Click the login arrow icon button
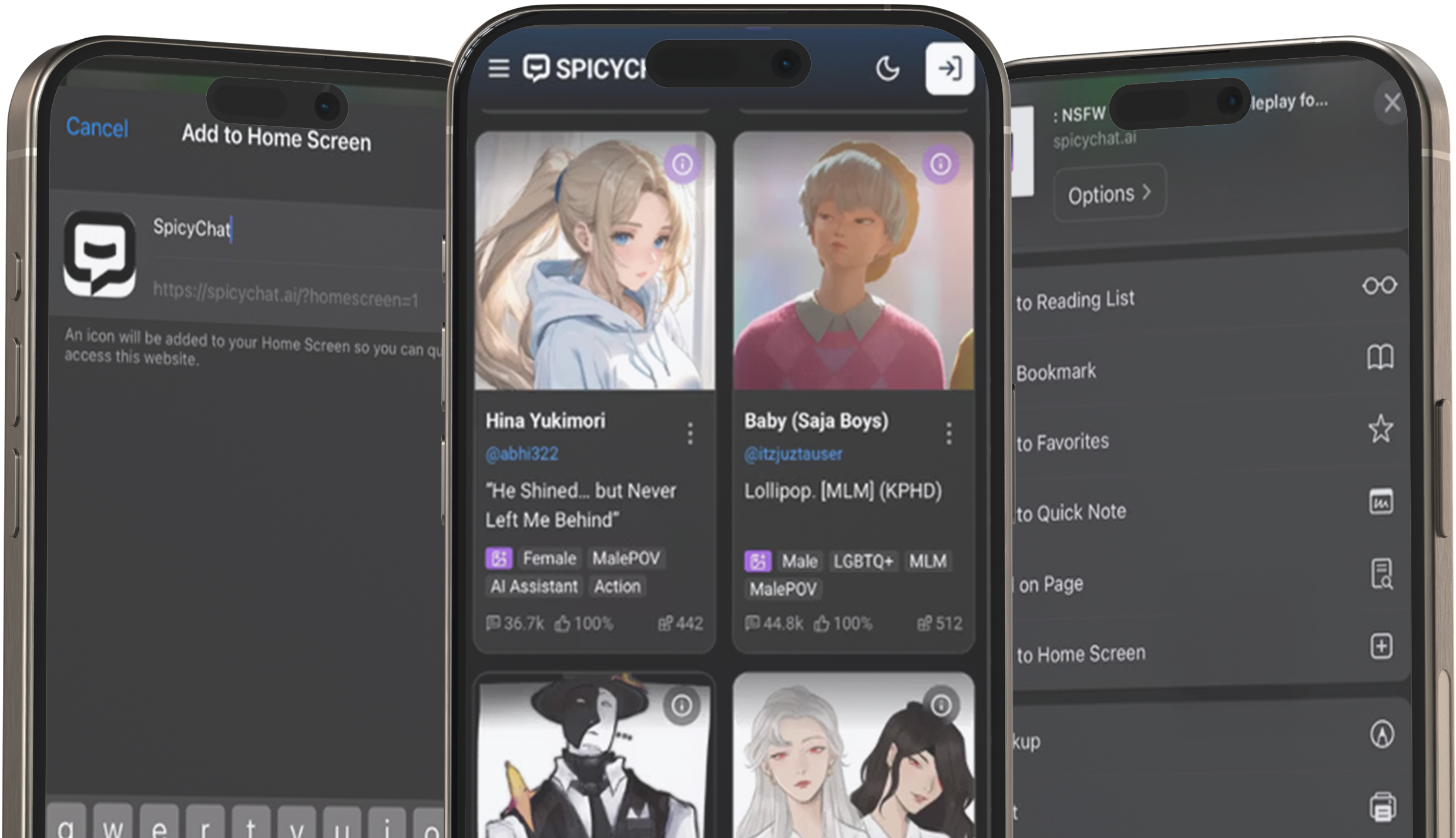 (x=949, y=69)
